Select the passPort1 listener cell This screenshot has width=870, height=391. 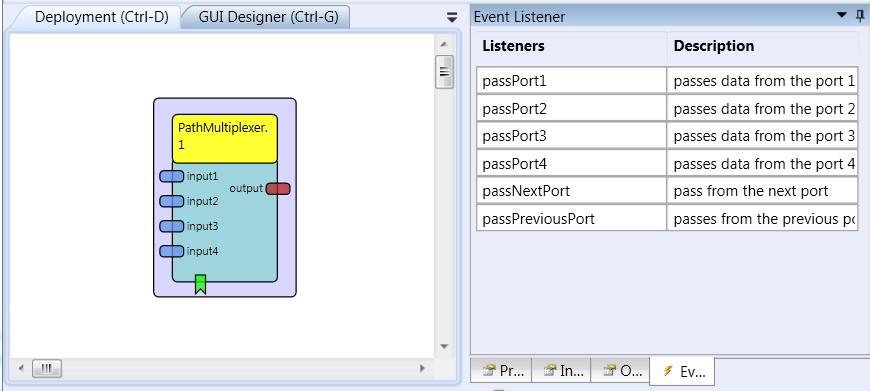pyautogui.click(x=571, y=81)
